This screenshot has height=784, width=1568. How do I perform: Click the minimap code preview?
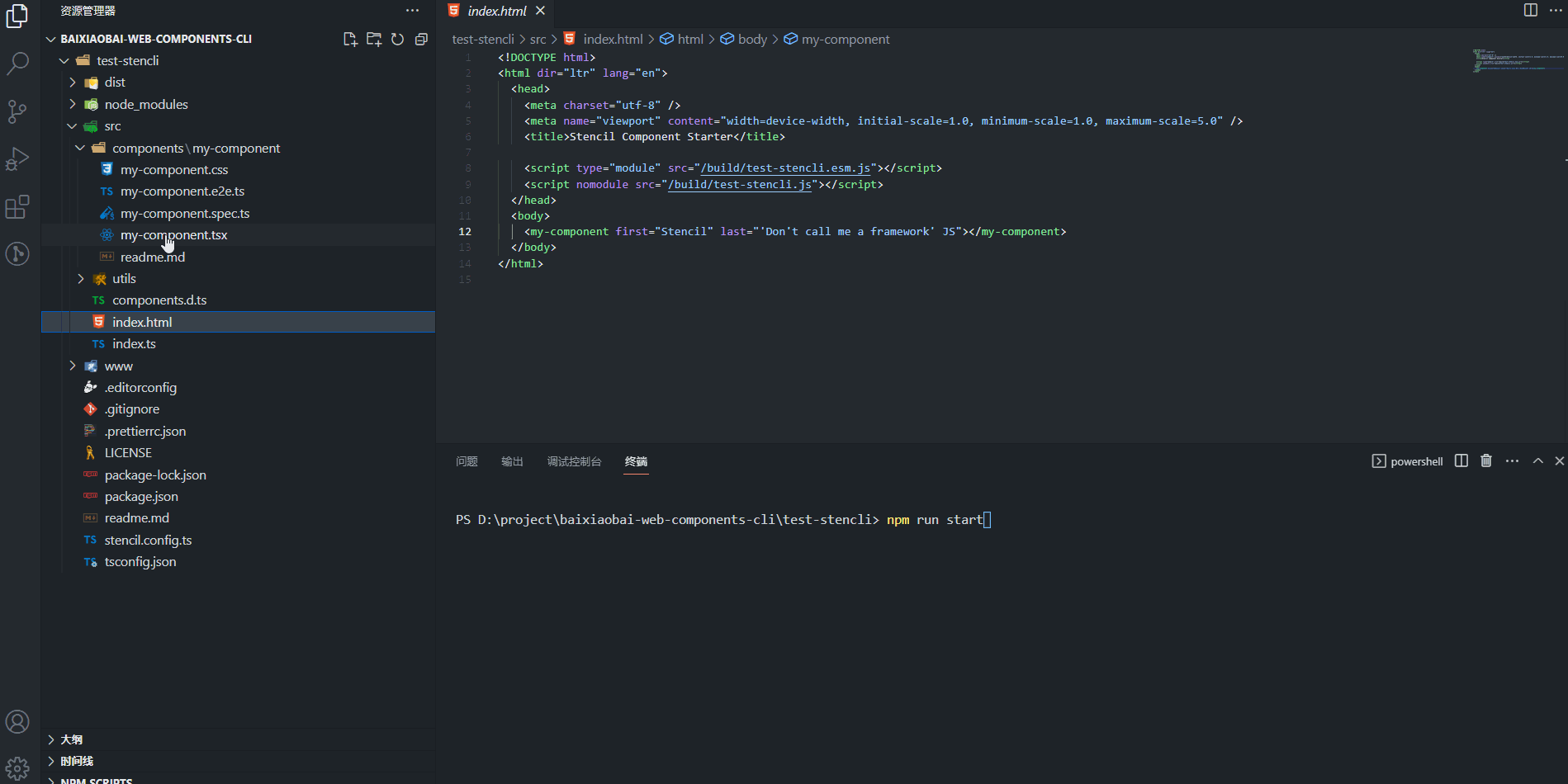[1518, 59]
